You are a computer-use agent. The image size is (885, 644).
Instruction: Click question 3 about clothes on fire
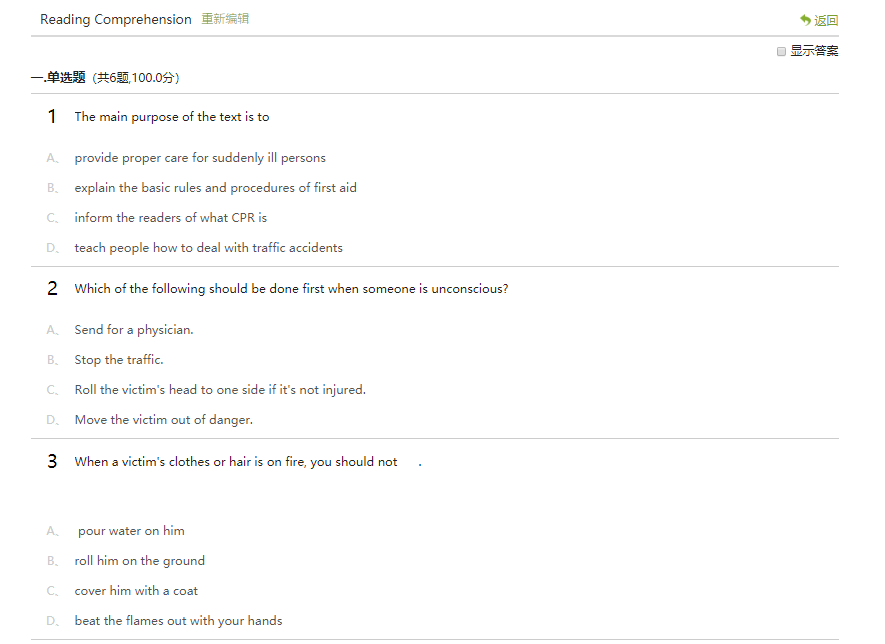tap(236, 462)
